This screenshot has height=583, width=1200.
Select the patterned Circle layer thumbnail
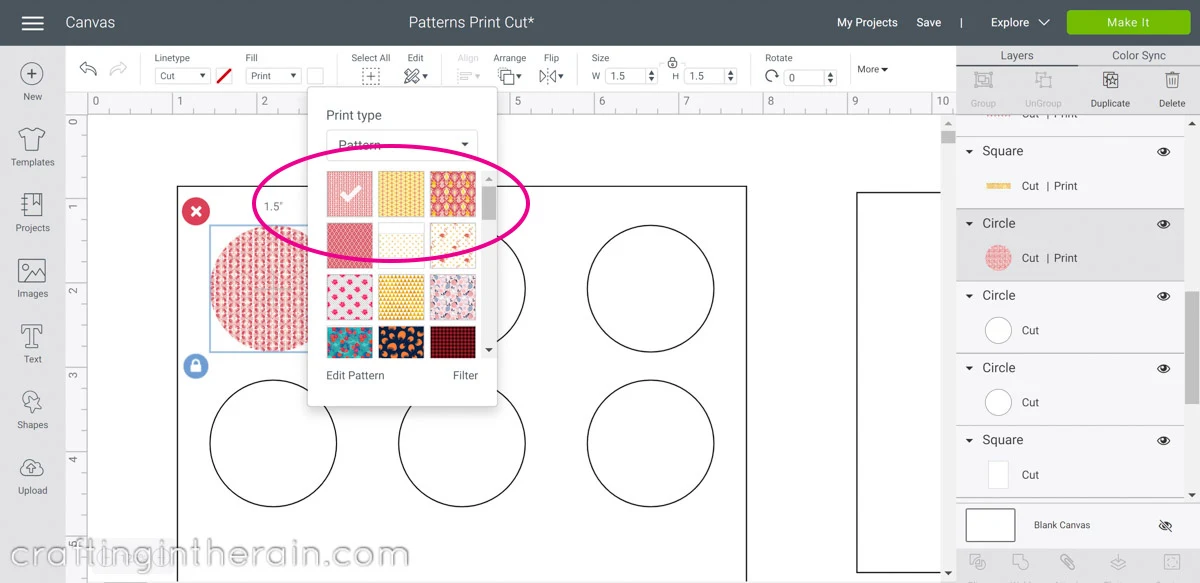click(999, 258)
